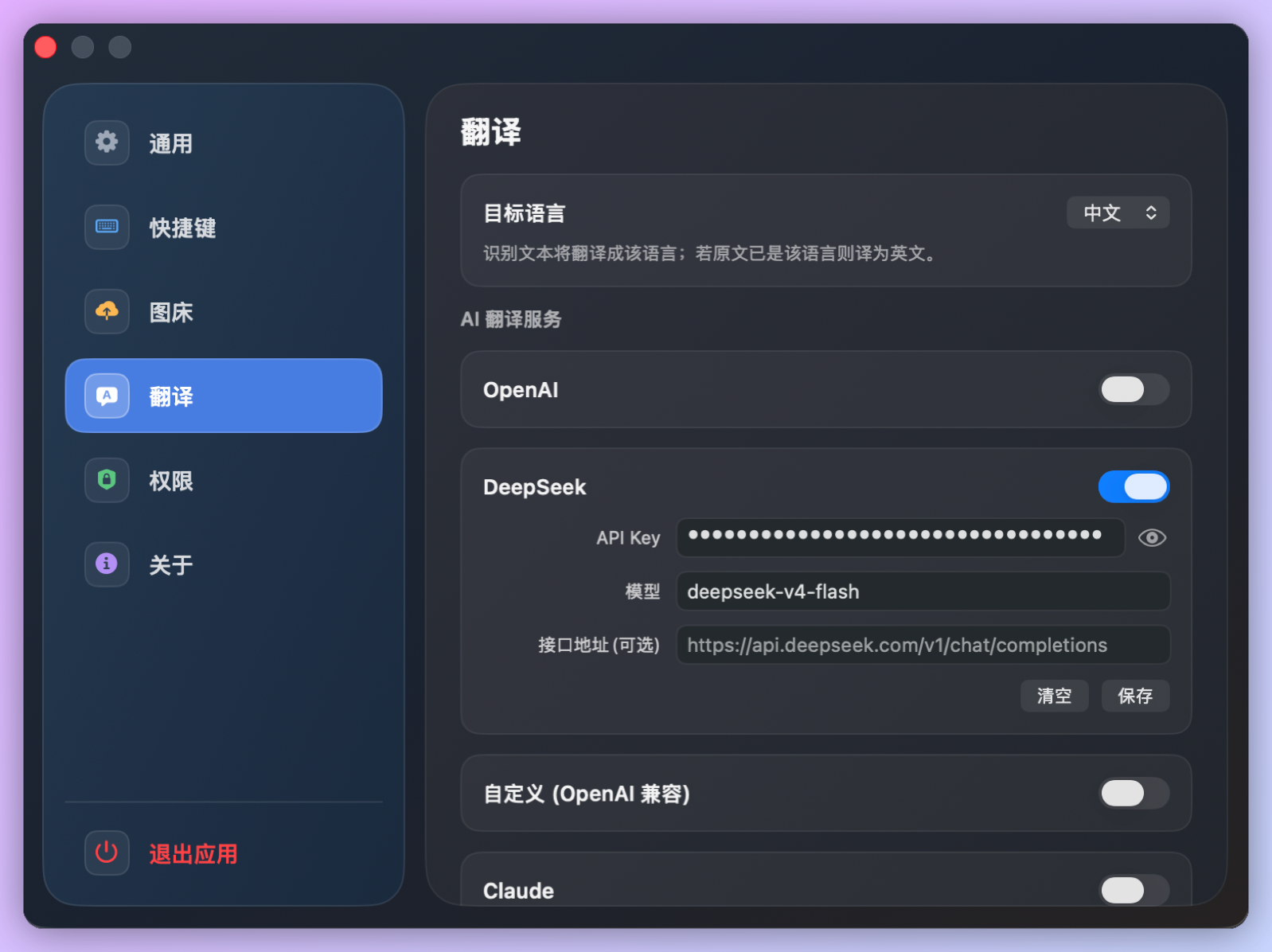
Task: Show the 关于 section
Action: [224, 565]
